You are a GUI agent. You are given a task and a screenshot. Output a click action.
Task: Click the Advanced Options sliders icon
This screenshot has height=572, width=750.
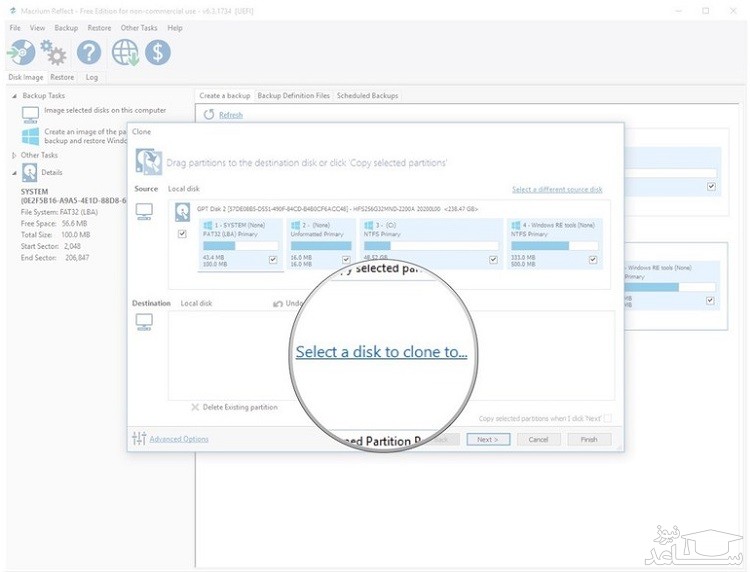point(139,438)
